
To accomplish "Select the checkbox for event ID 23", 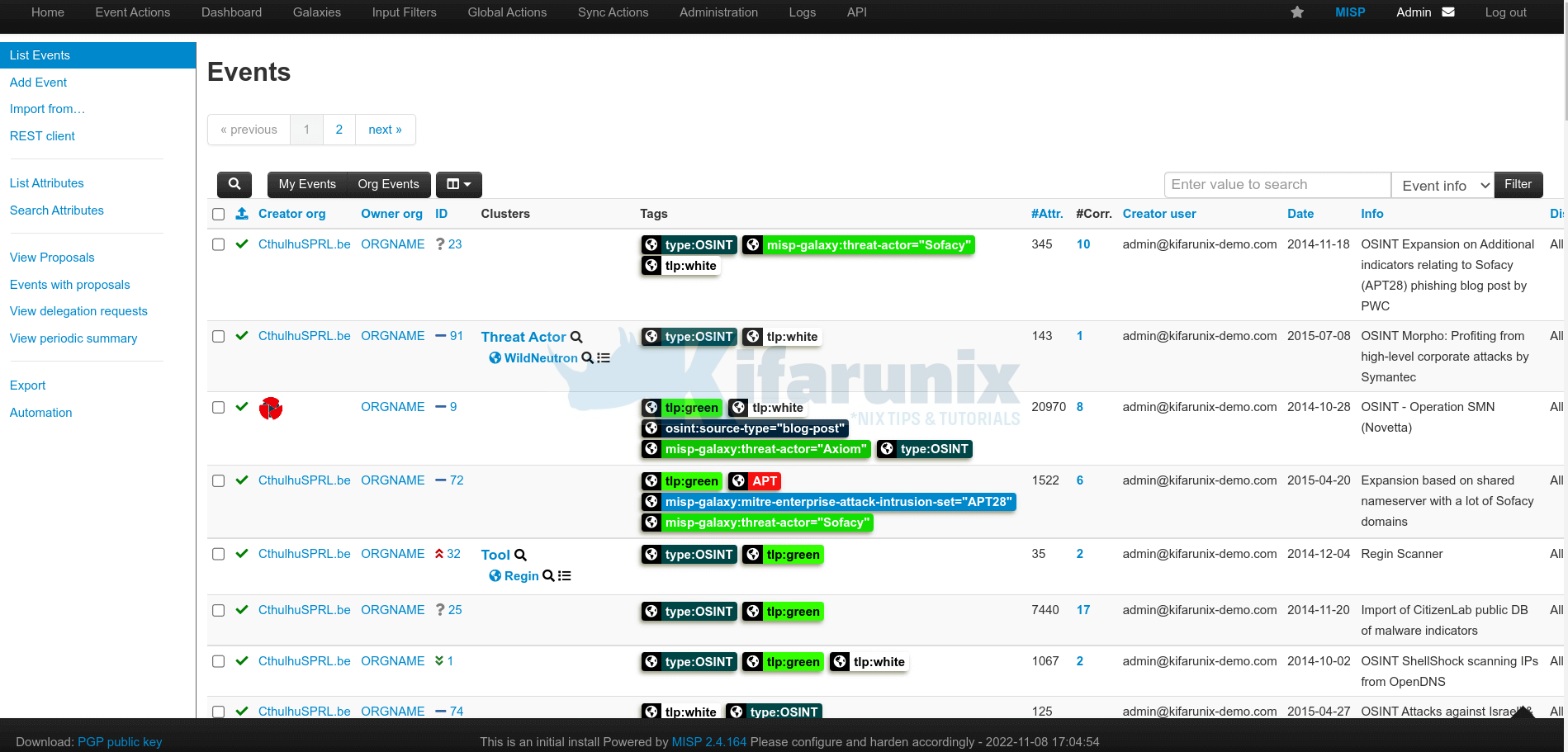I will pyautogui.click(x=218, y=244).
